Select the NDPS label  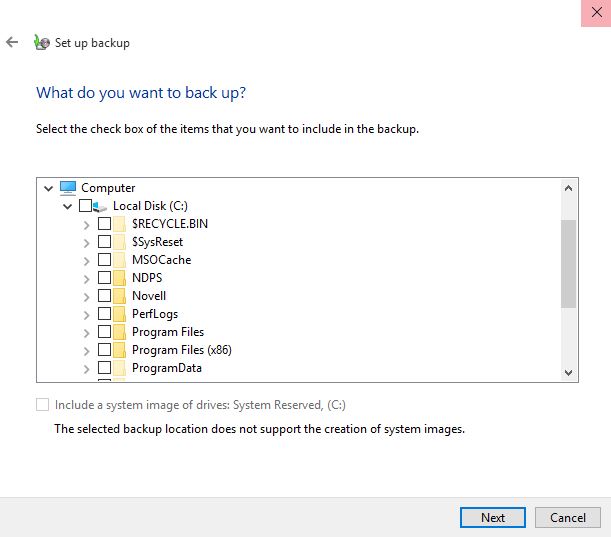[147, 278]
